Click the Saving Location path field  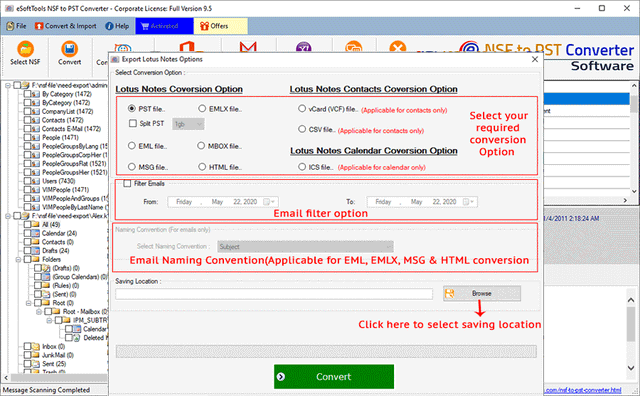(x=274, y=294)
